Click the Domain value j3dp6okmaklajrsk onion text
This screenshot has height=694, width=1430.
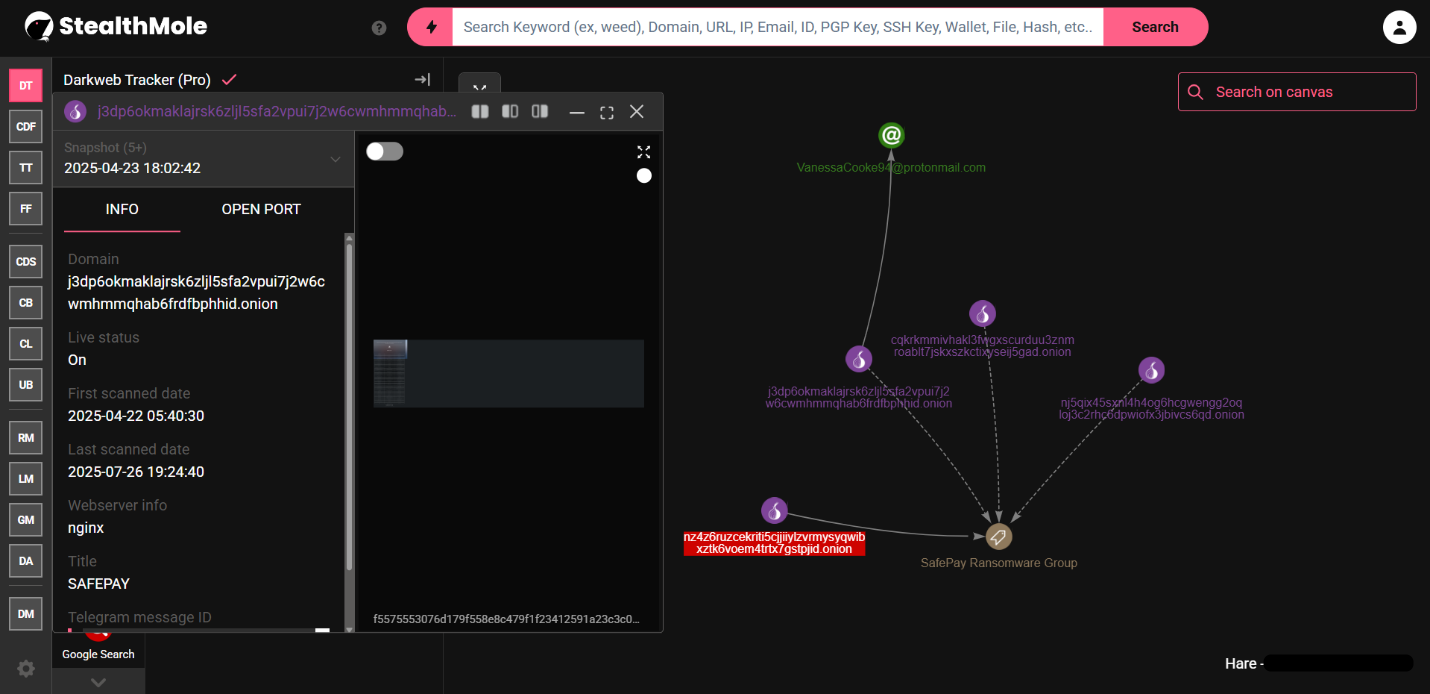196,293
